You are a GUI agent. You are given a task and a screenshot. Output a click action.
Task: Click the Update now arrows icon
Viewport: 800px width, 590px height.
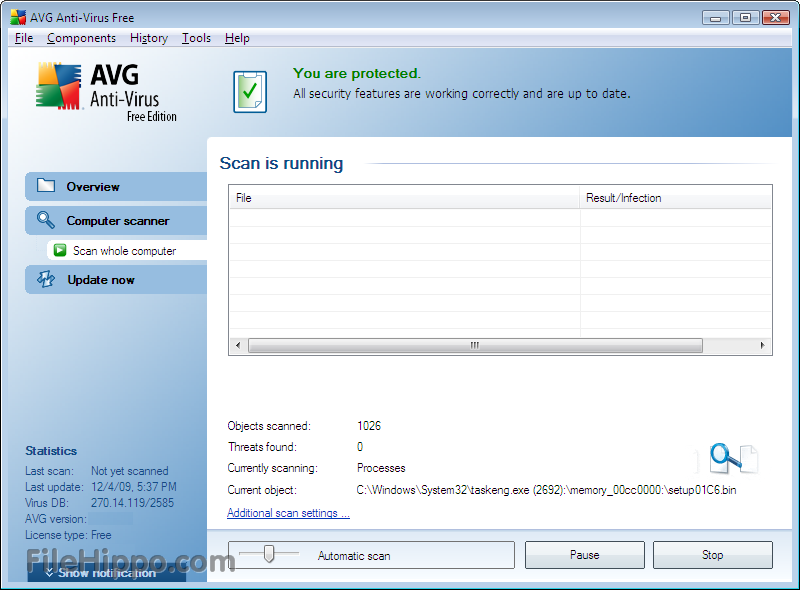point(46,279)
